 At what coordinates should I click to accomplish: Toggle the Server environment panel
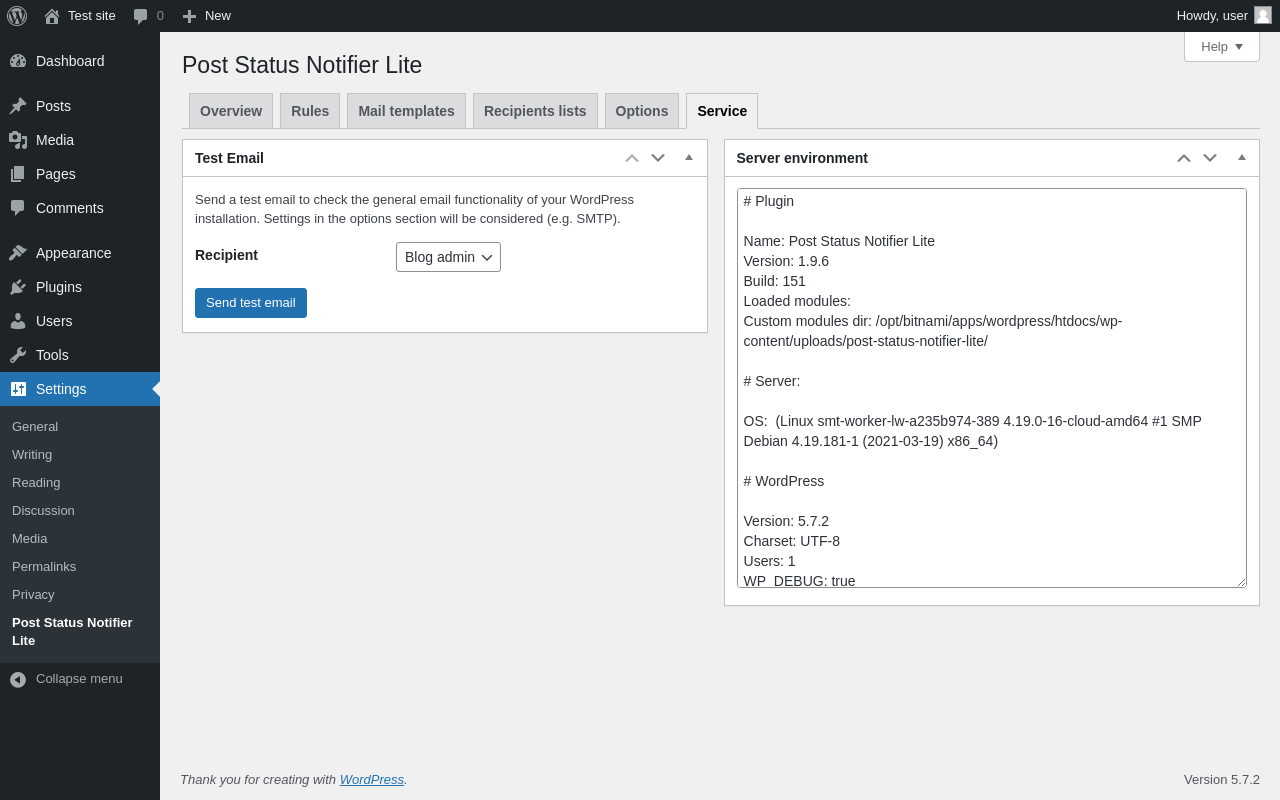coord(1242,158)
